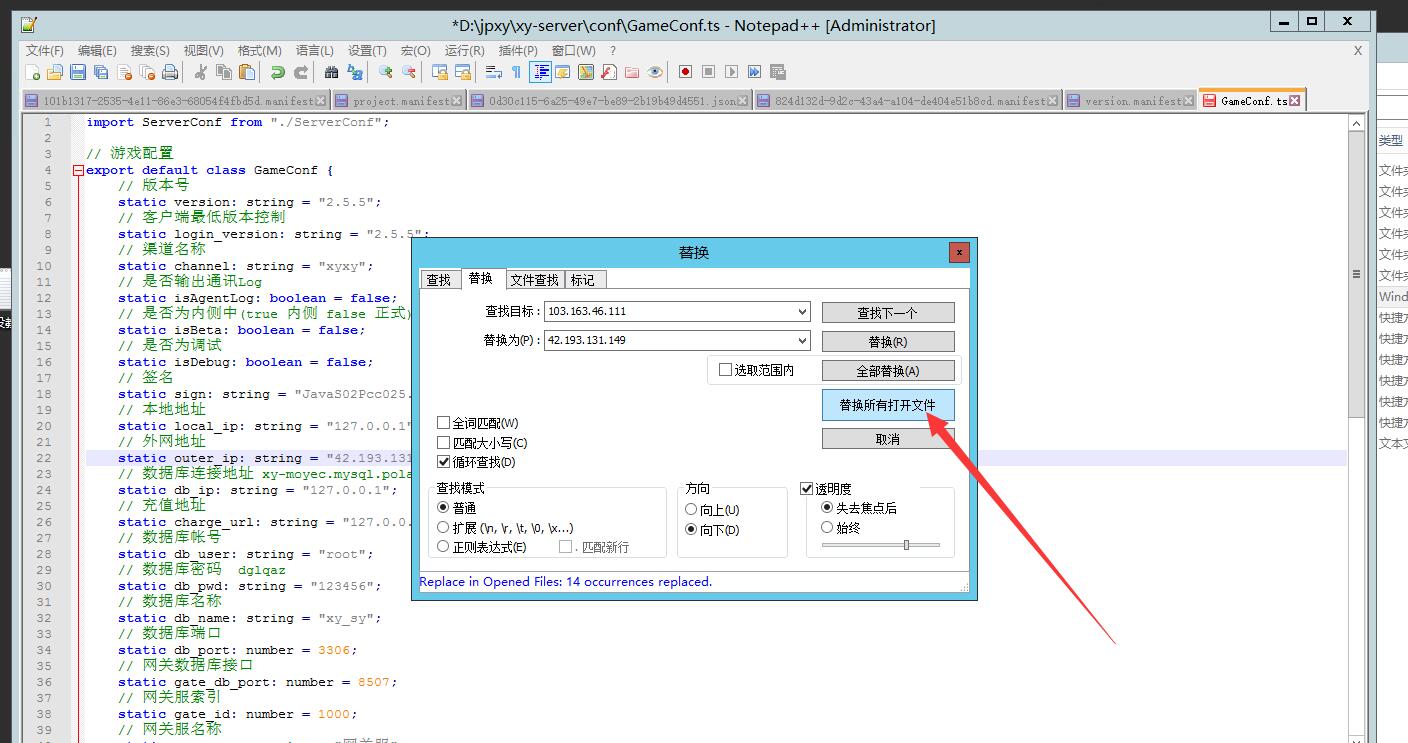Collapse the GameConf class fold marker
The height and width of the screenshot is (743, 1408).
tap(78, 170)
